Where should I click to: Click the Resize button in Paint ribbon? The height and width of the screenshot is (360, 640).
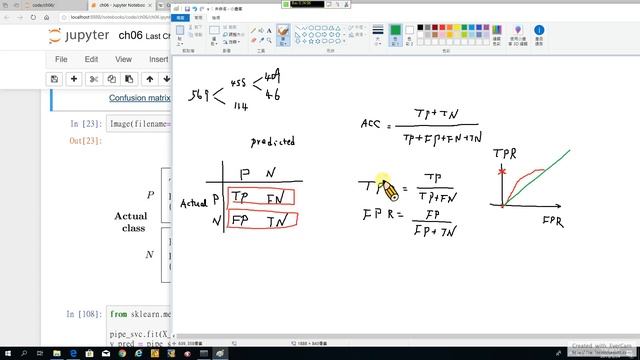(233, 35)
